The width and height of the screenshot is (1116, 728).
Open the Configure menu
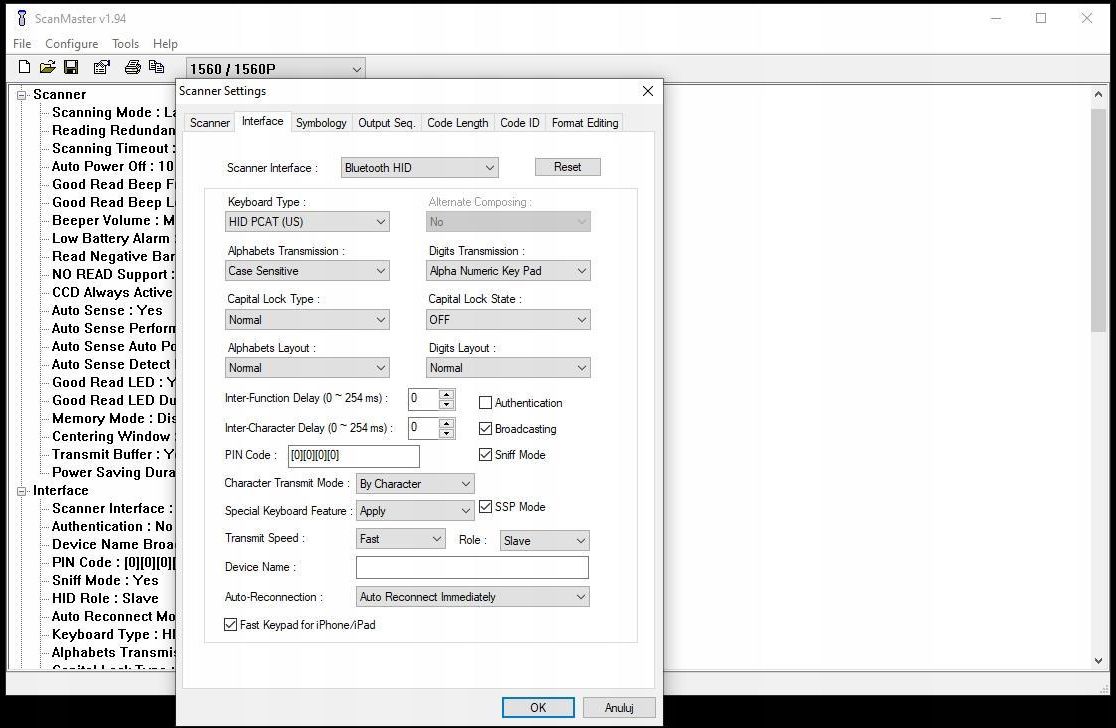click(71, 43)
